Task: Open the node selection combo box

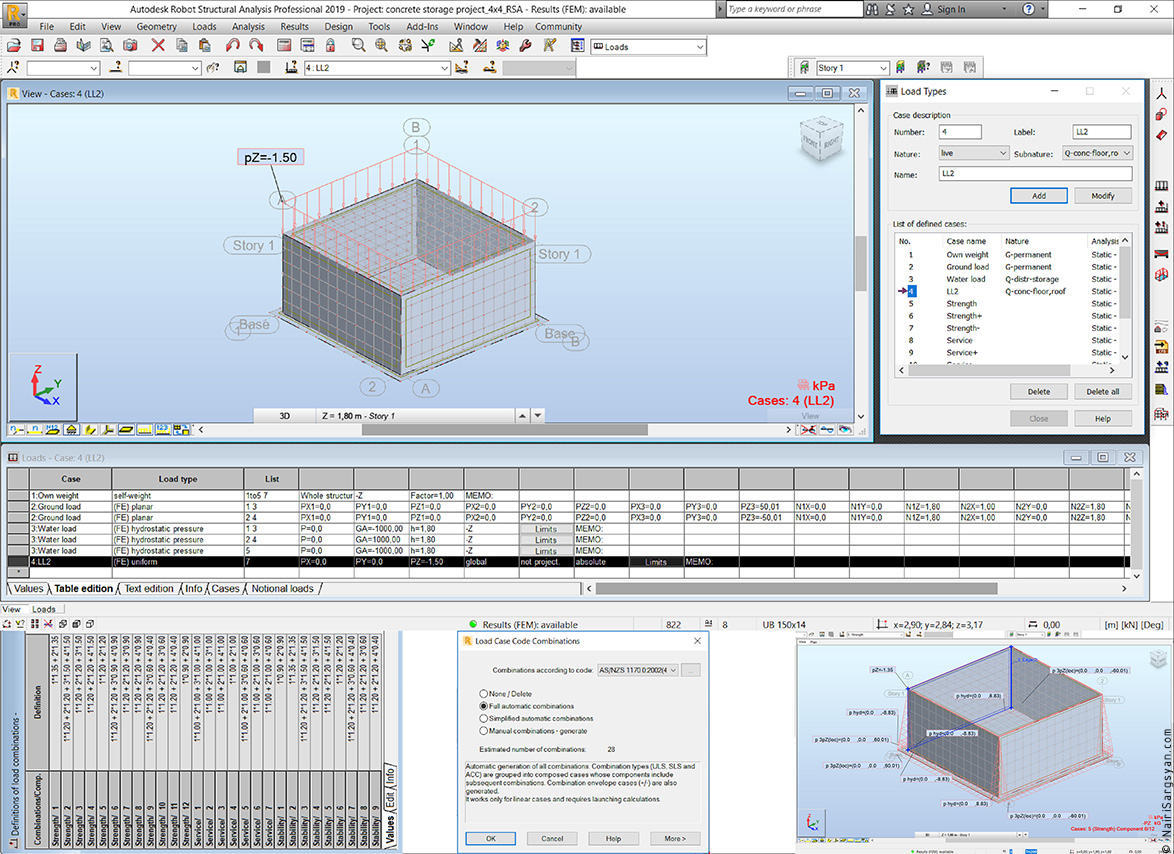Action: coord(63,68)
